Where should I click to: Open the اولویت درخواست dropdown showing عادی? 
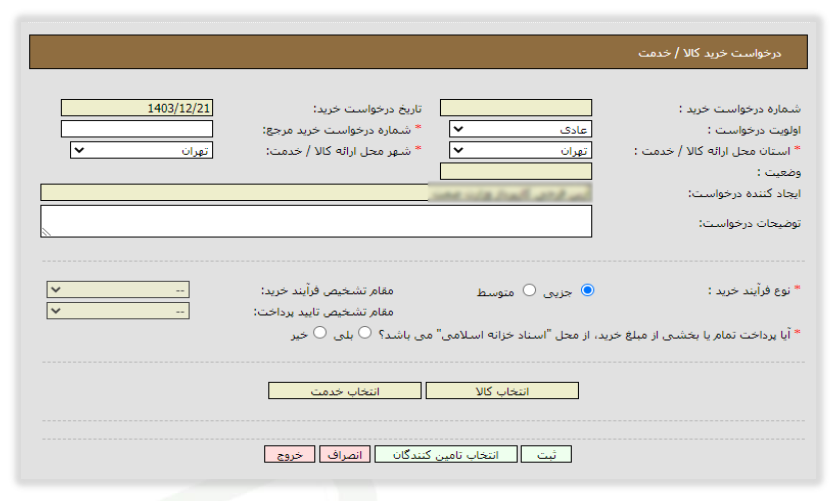click(521, 129)
